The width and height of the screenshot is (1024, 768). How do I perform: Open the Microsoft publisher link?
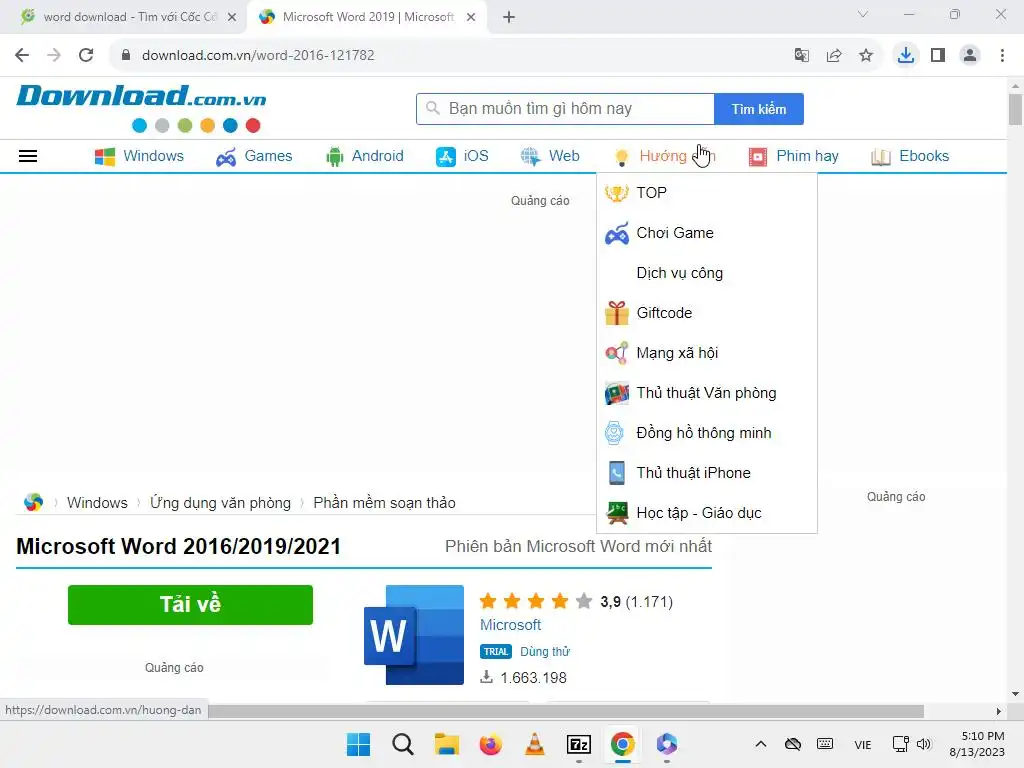[510, 625]
